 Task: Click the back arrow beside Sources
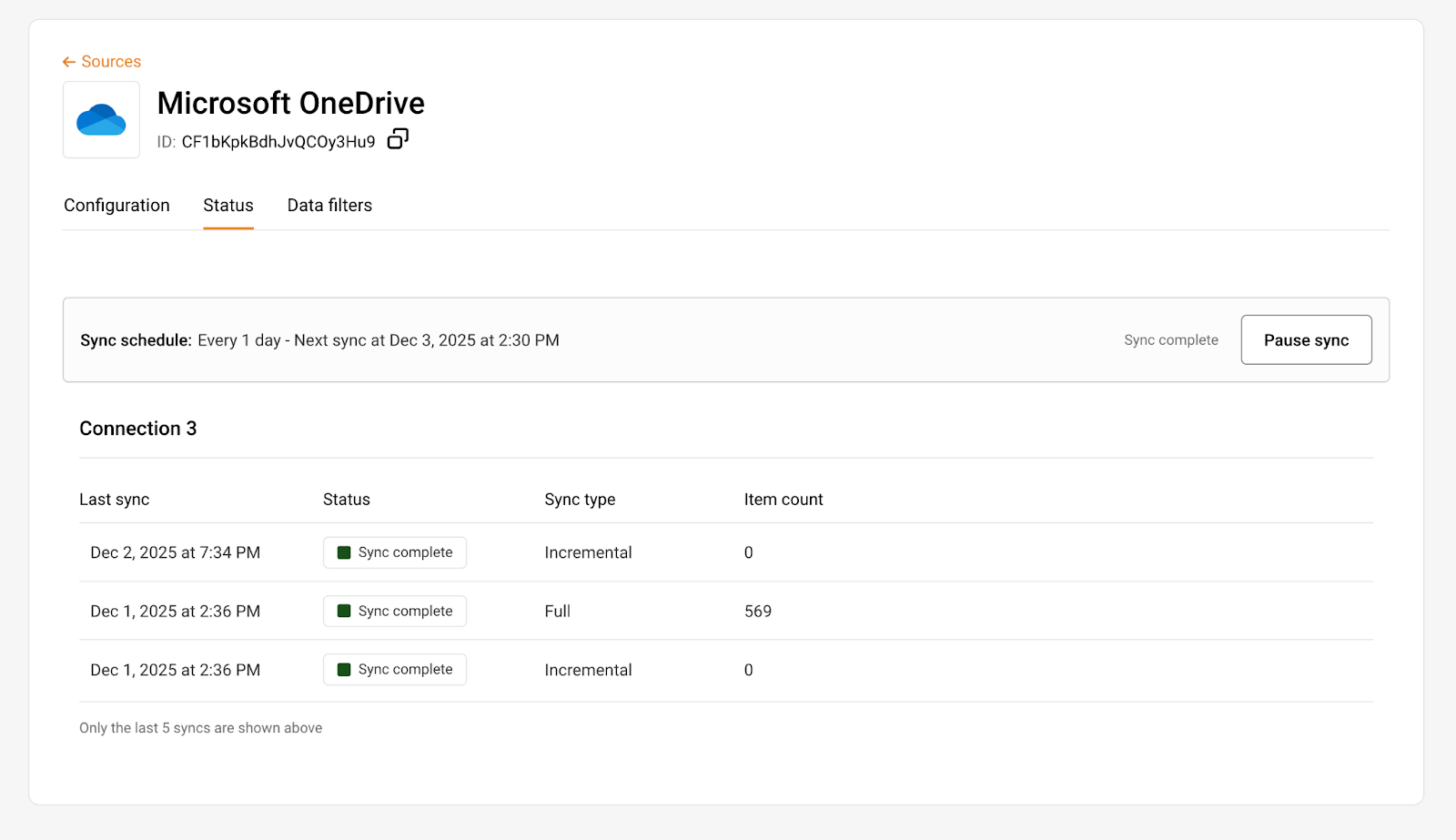[x=69, y=62]
